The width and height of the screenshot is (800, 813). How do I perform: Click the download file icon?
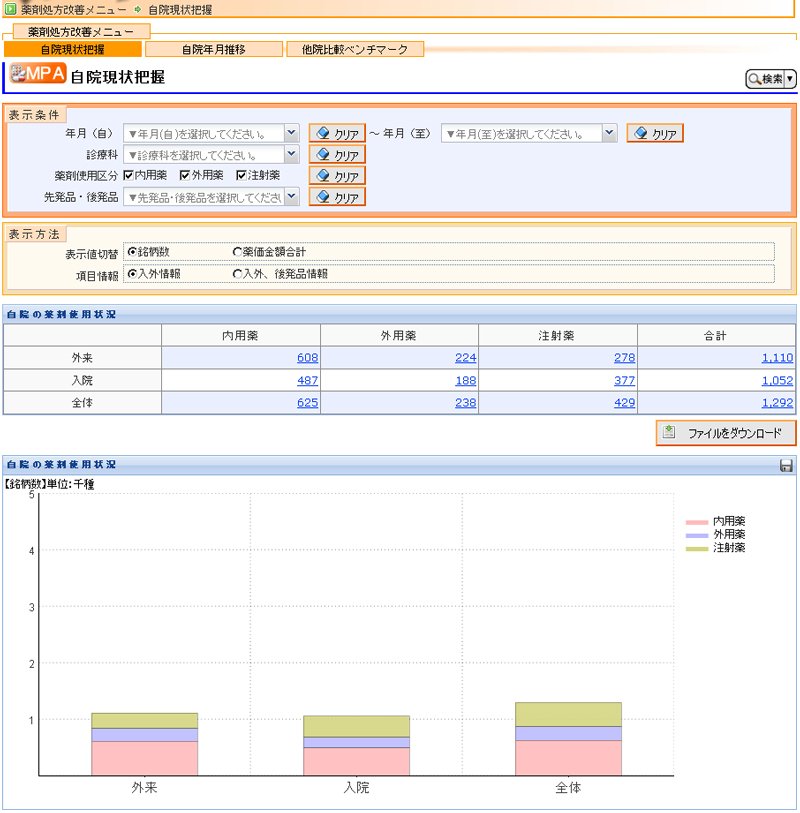click(669, 431)
